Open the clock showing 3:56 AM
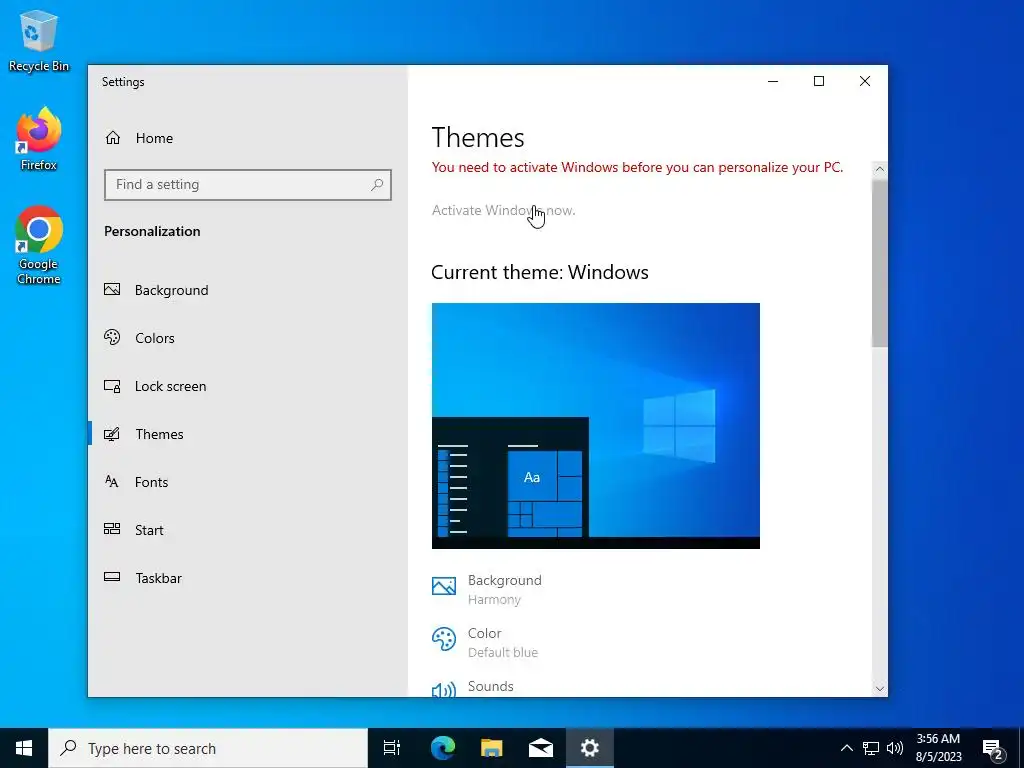Viewport: 1024px width, 768px height. (x=938, y=748)
